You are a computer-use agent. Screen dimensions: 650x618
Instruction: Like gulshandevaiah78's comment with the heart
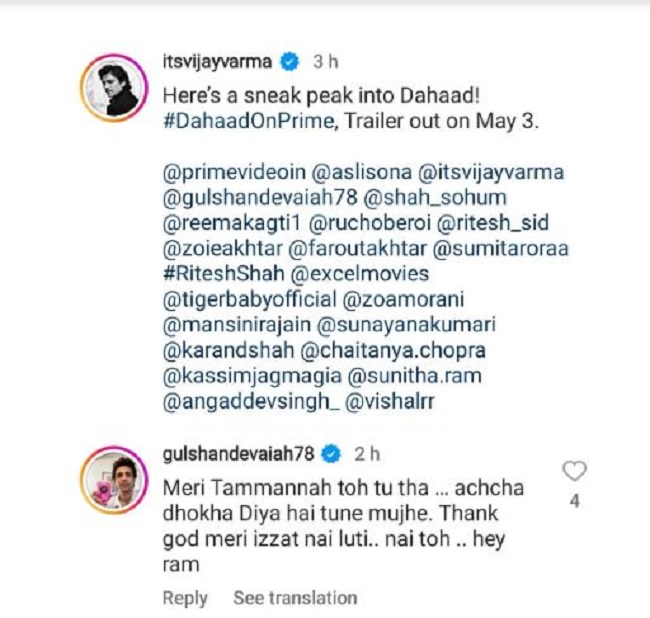574,471
